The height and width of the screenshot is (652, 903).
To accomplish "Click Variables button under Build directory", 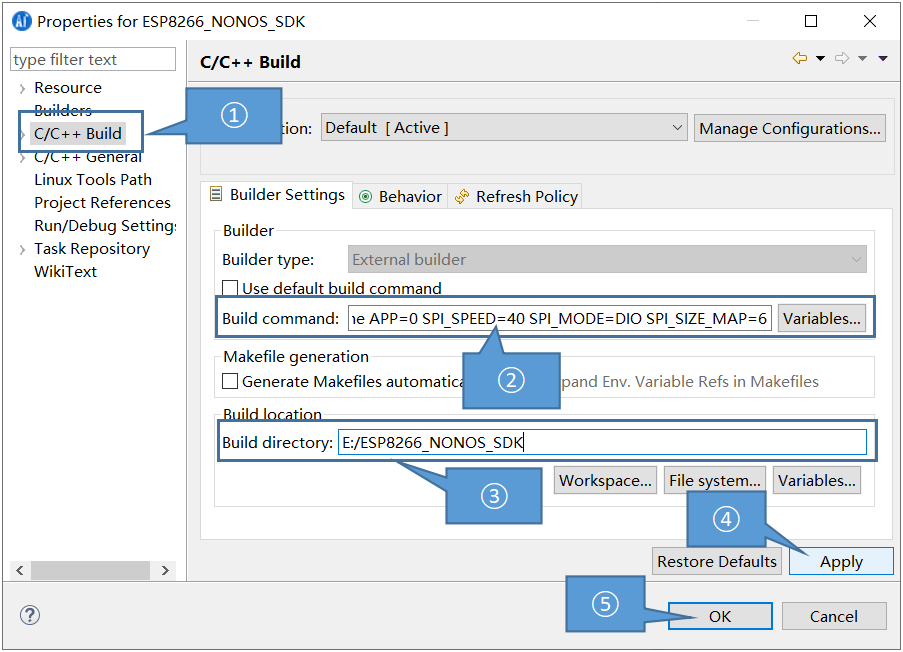I will point(817,480).
